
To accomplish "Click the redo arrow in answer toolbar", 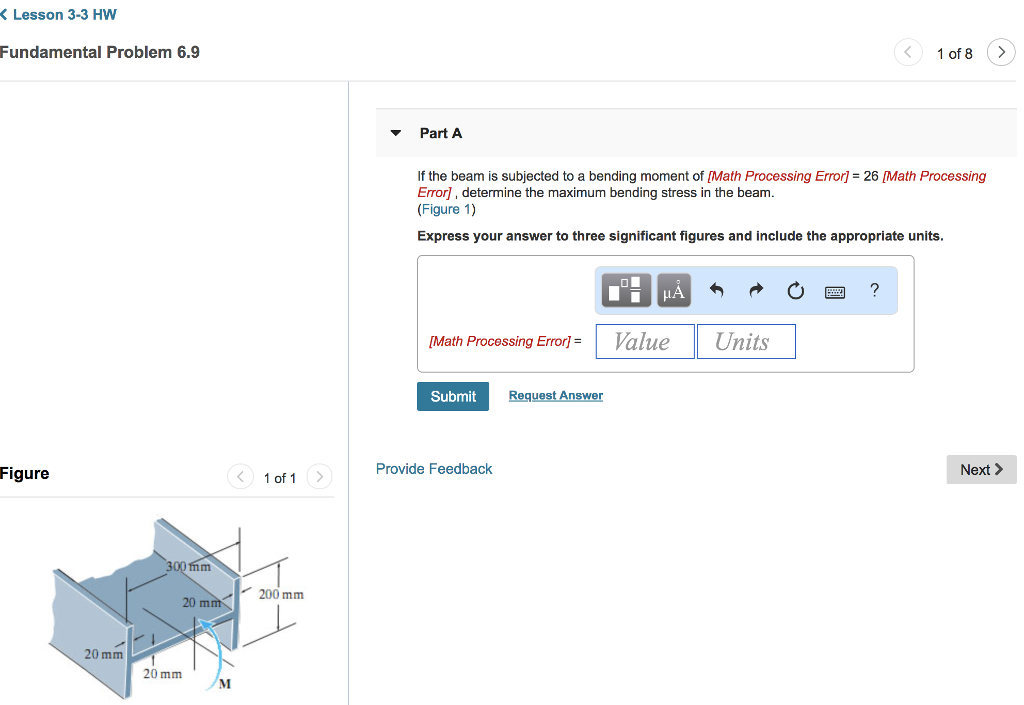I will 755,290.
